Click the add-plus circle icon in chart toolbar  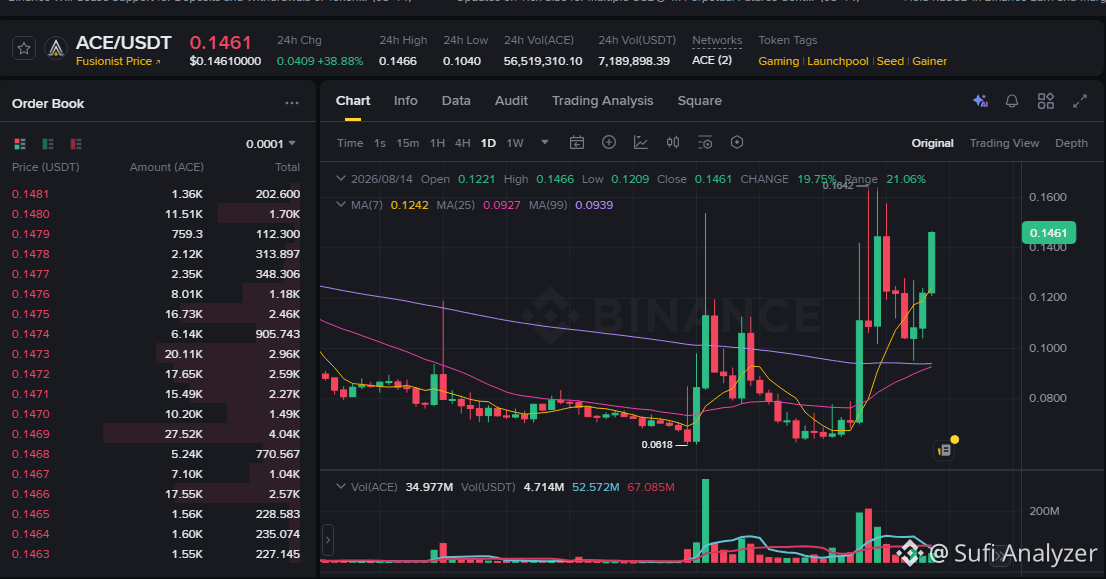(609, 142)
